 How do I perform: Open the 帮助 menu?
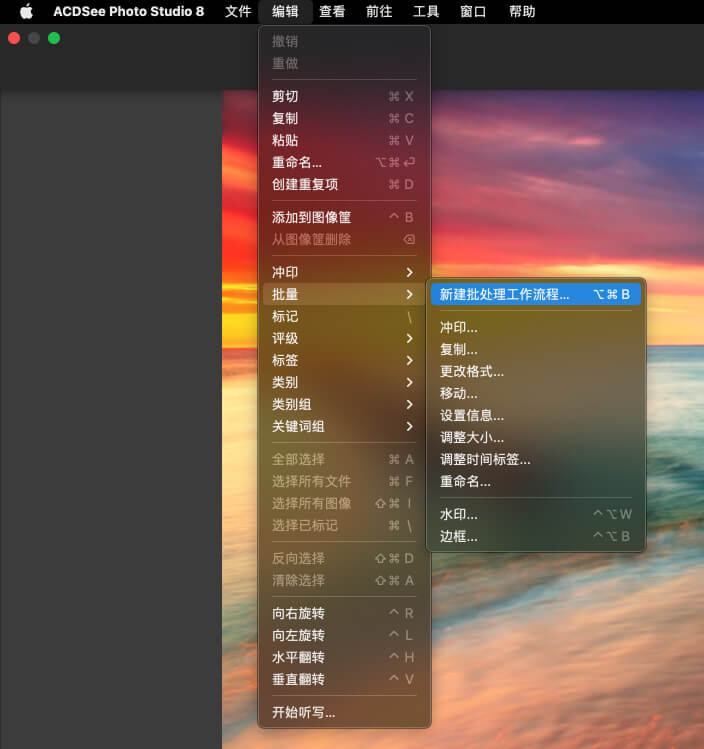pyautogui.click(x=522, y=11)
